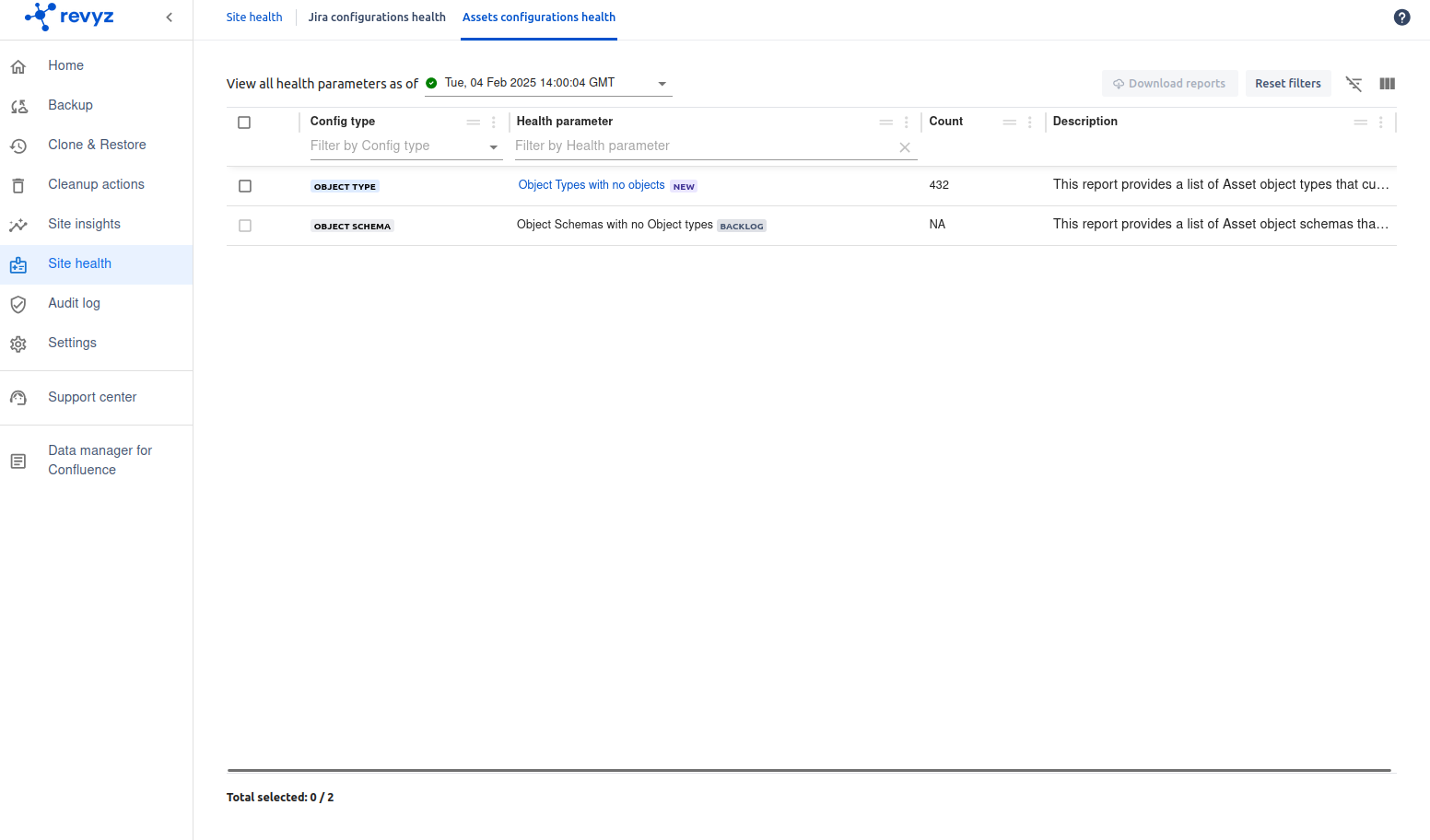
Task: Open the health date snapshot dropdown
Action: click(662, 84)
